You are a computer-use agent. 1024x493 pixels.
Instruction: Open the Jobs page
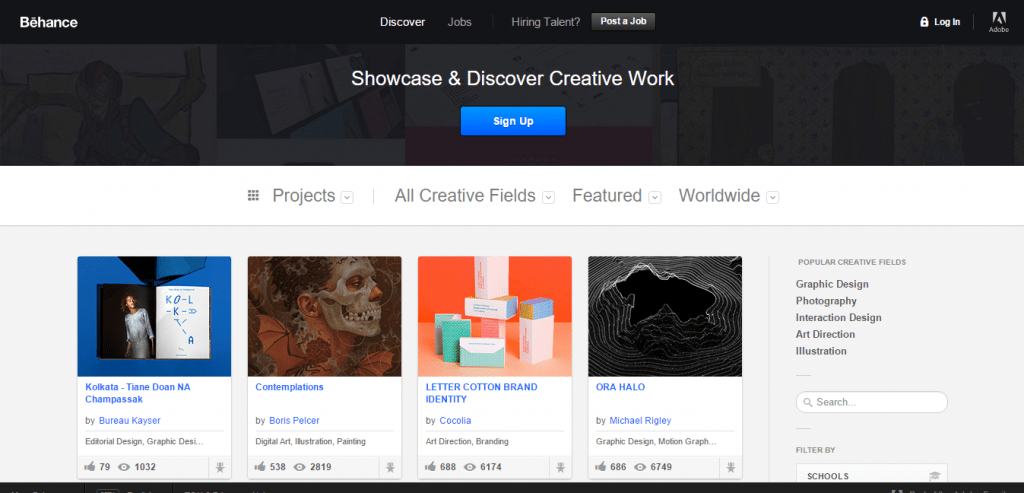[x=459, y=22]
